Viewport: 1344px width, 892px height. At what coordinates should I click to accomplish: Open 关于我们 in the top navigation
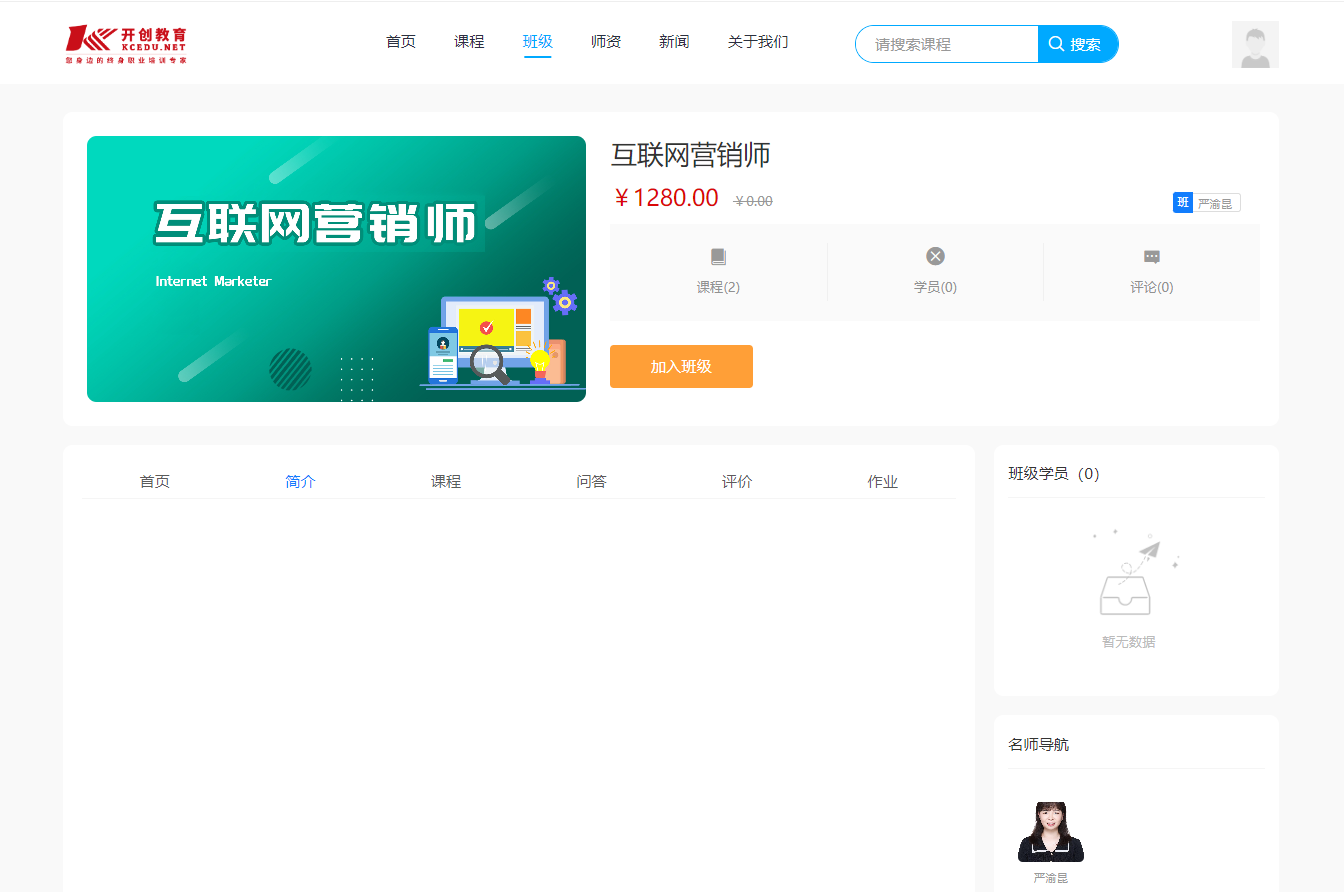pyautogui.click(x=758, y=42)
